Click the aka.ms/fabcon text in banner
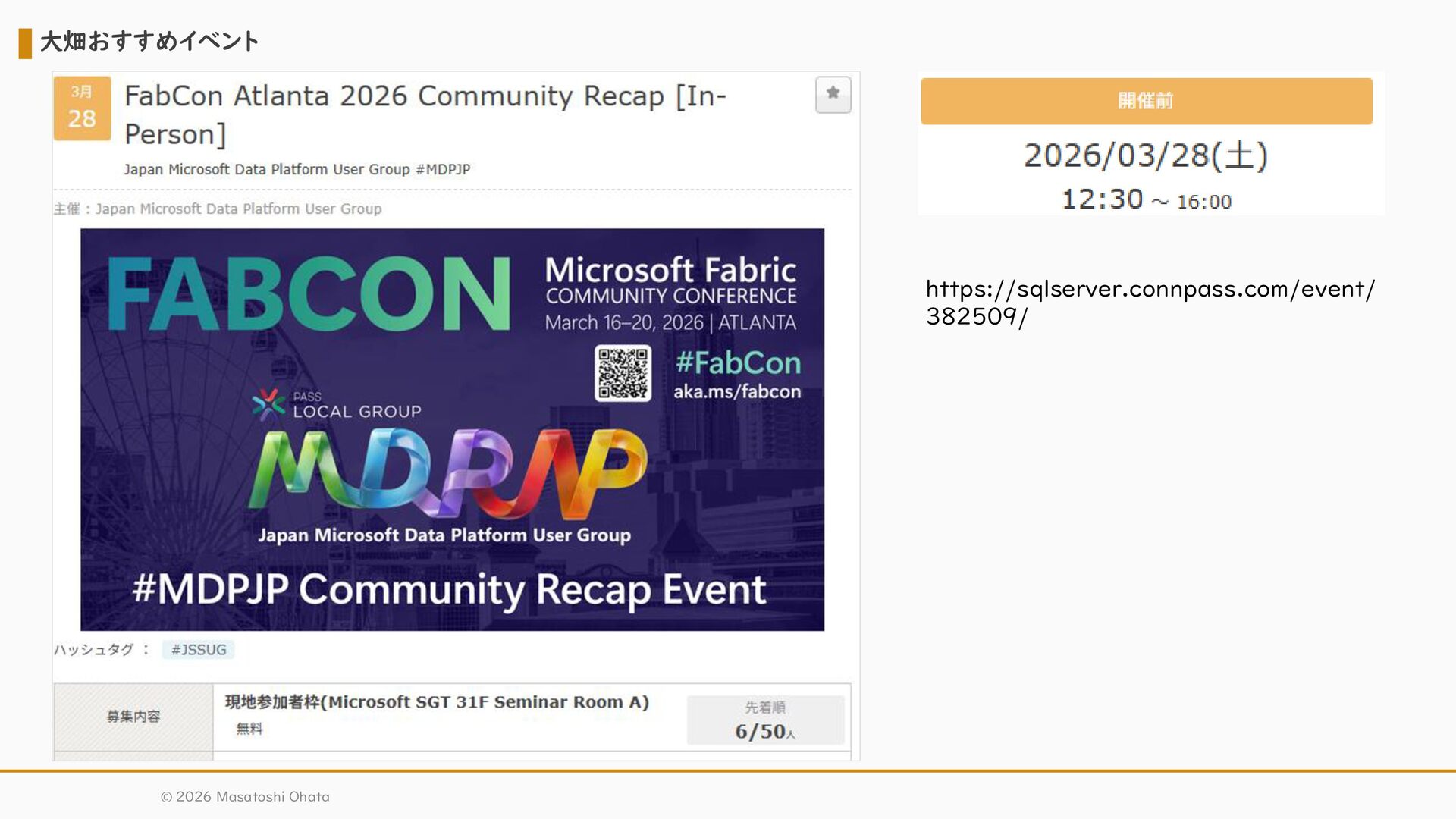1456x819 pixels. [x=736, y=392]
